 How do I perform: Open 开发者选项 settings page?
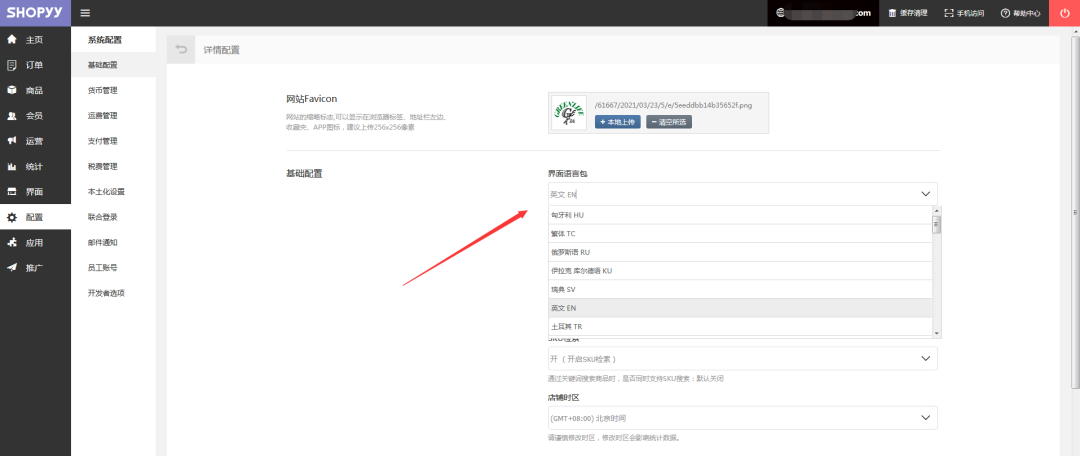click(106, 293)
